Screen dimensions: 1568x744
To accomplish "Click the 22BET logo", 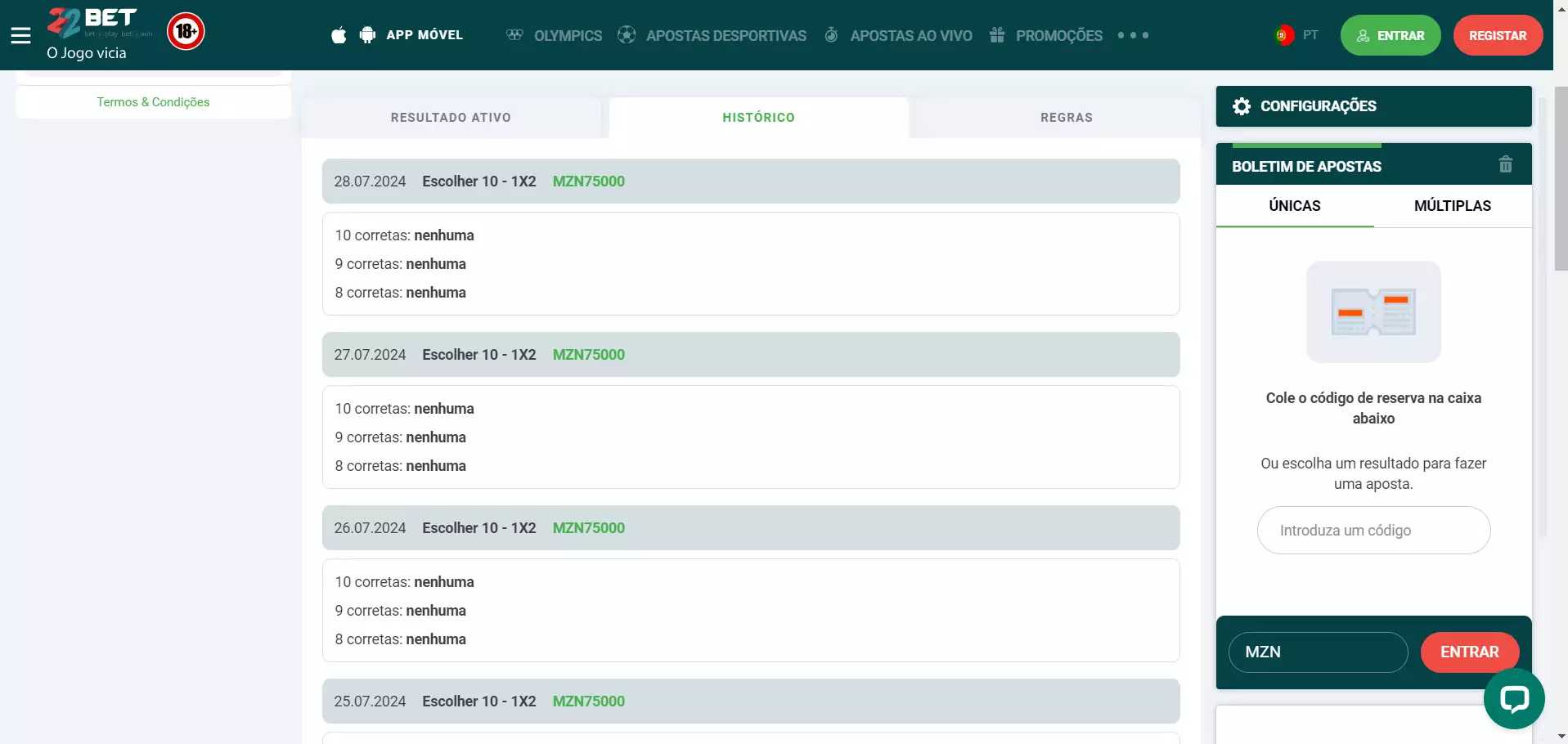I will coord(92,23).
